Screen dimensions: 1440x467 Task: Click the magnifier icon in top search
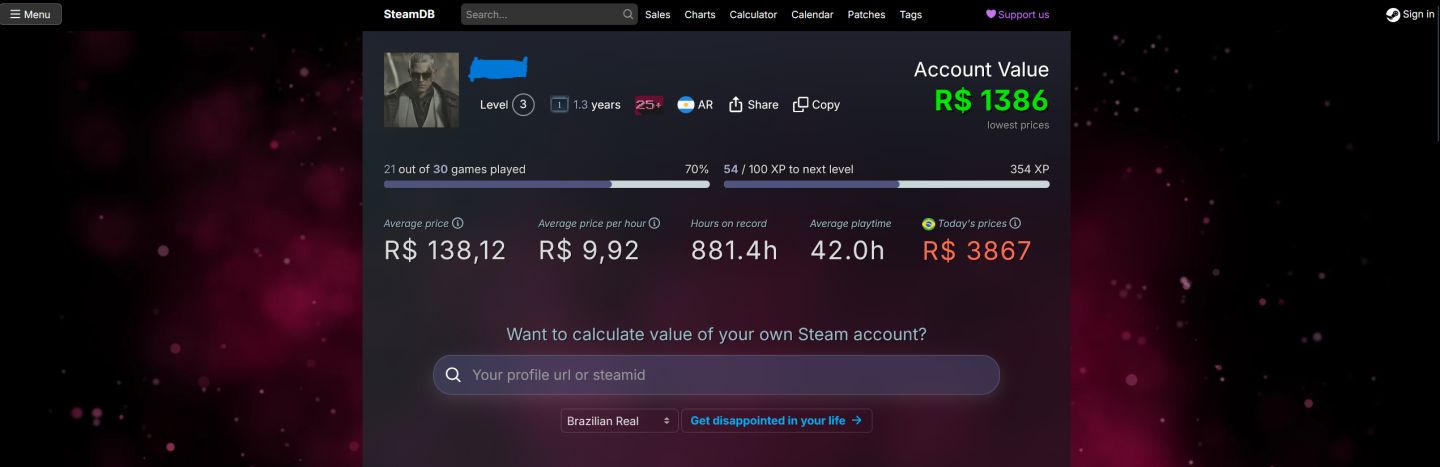(628, 14)
